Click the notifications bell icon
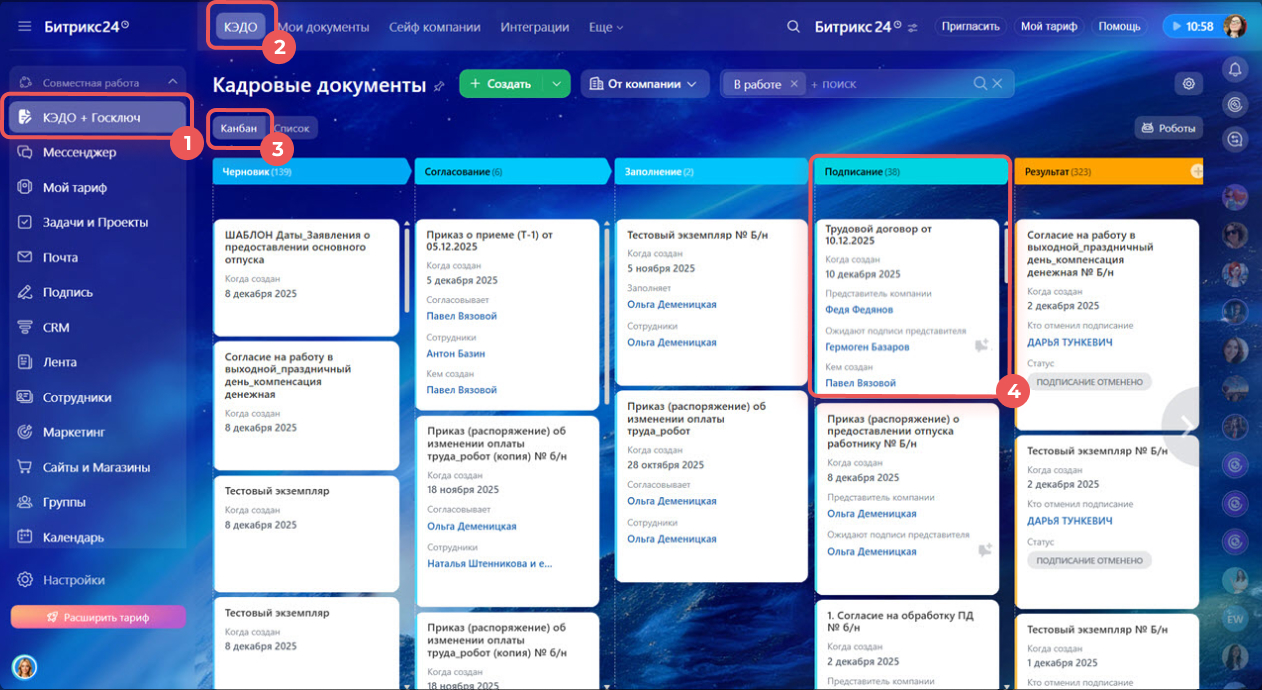Image resolution: width=1262 pixels, height=690 pixels. tap(1236, 69)
